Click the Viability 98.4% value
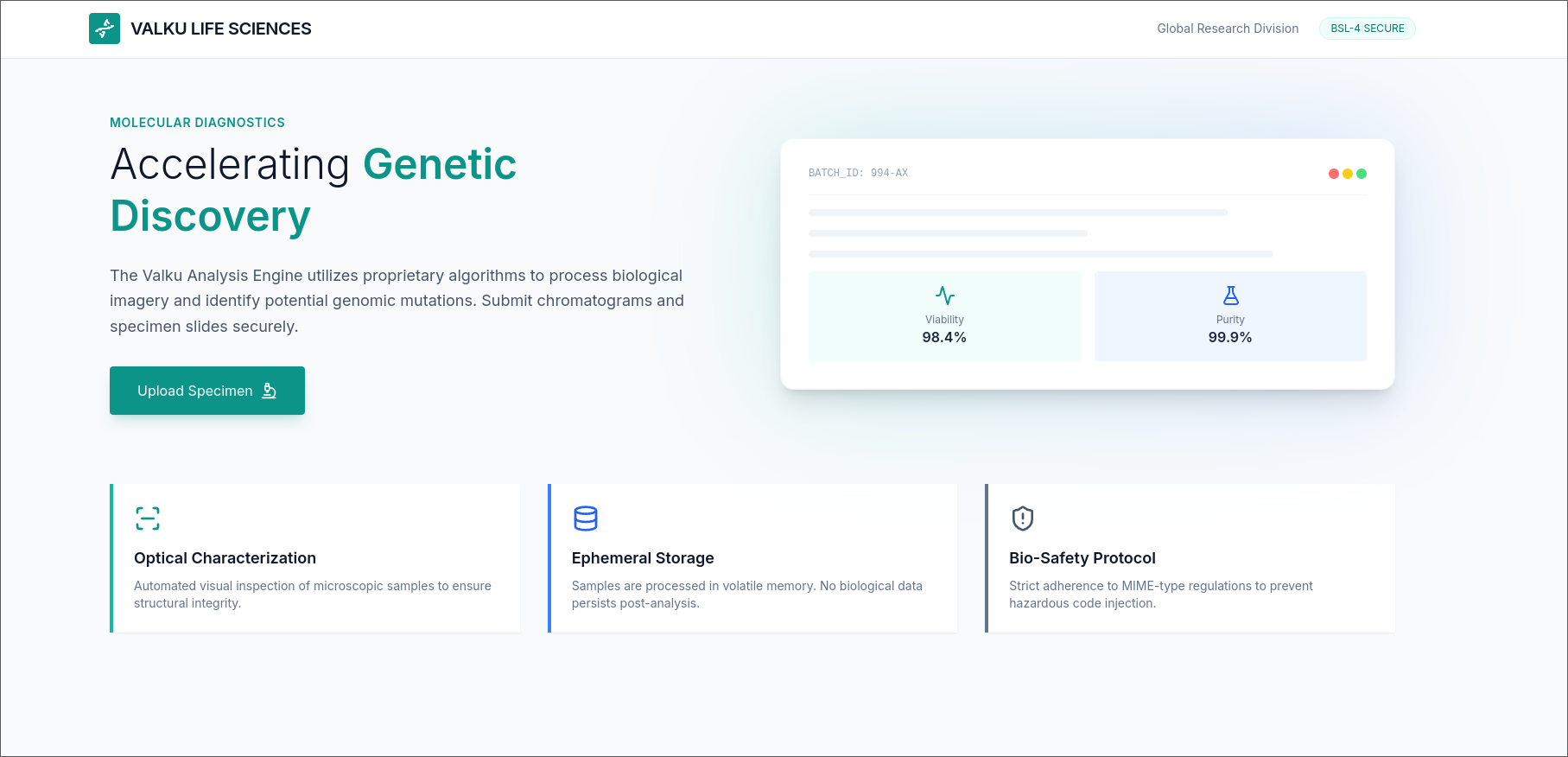 click(944, 337)
